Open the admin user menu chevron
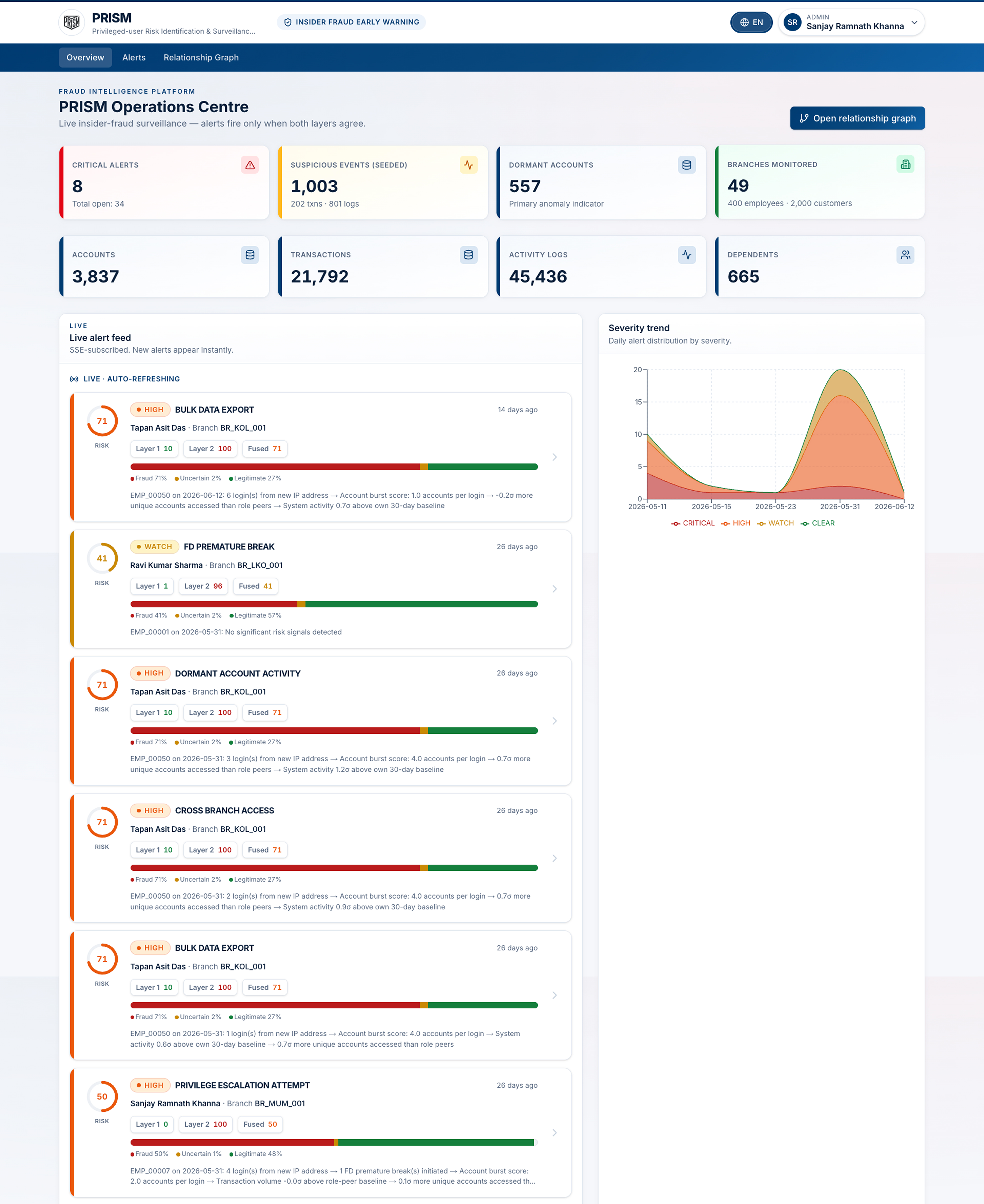Image resolution: width=984 pixels, height=1204 pixels. (x=914, y=23)
